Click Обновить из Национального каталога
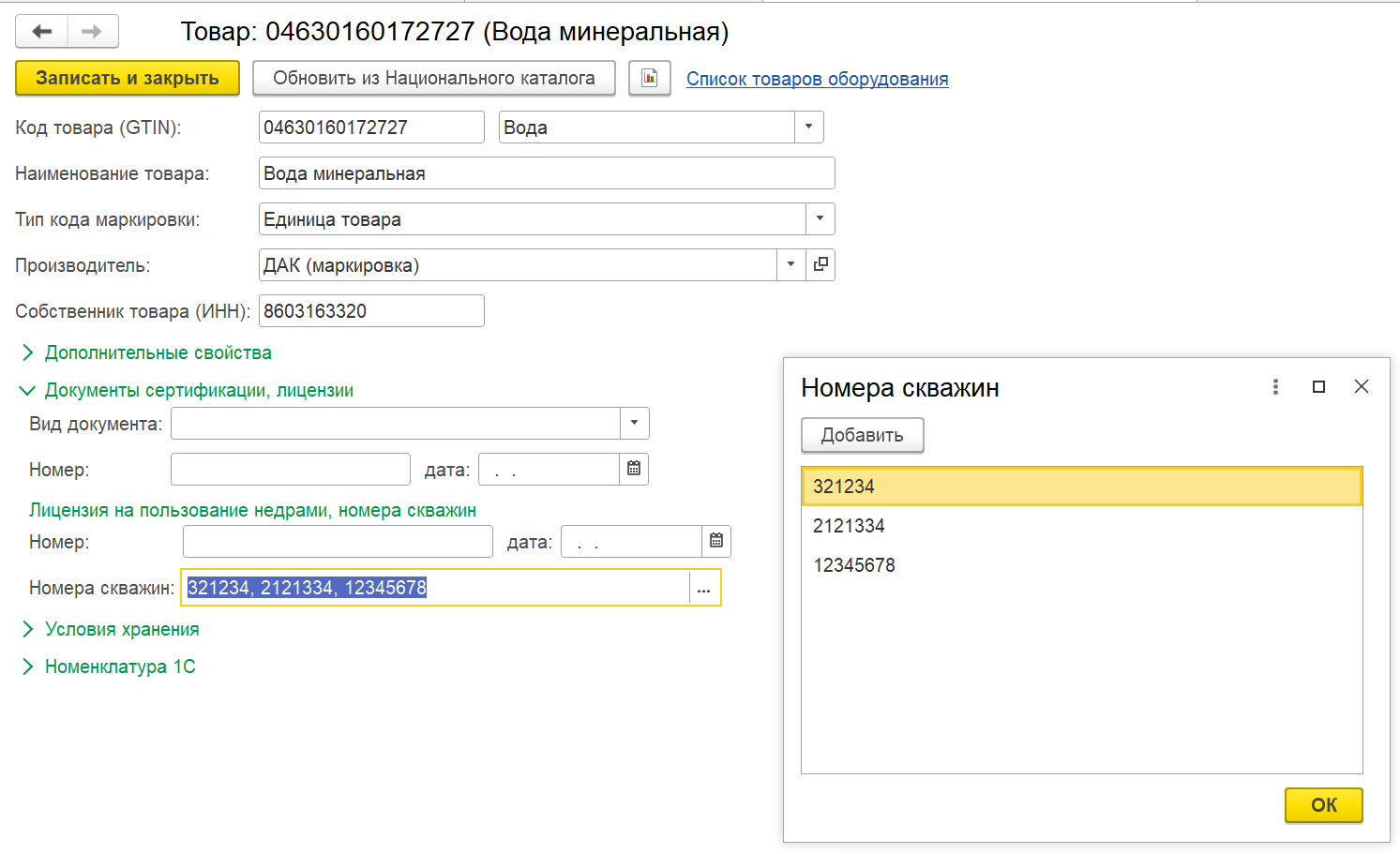 coord(434,79)
